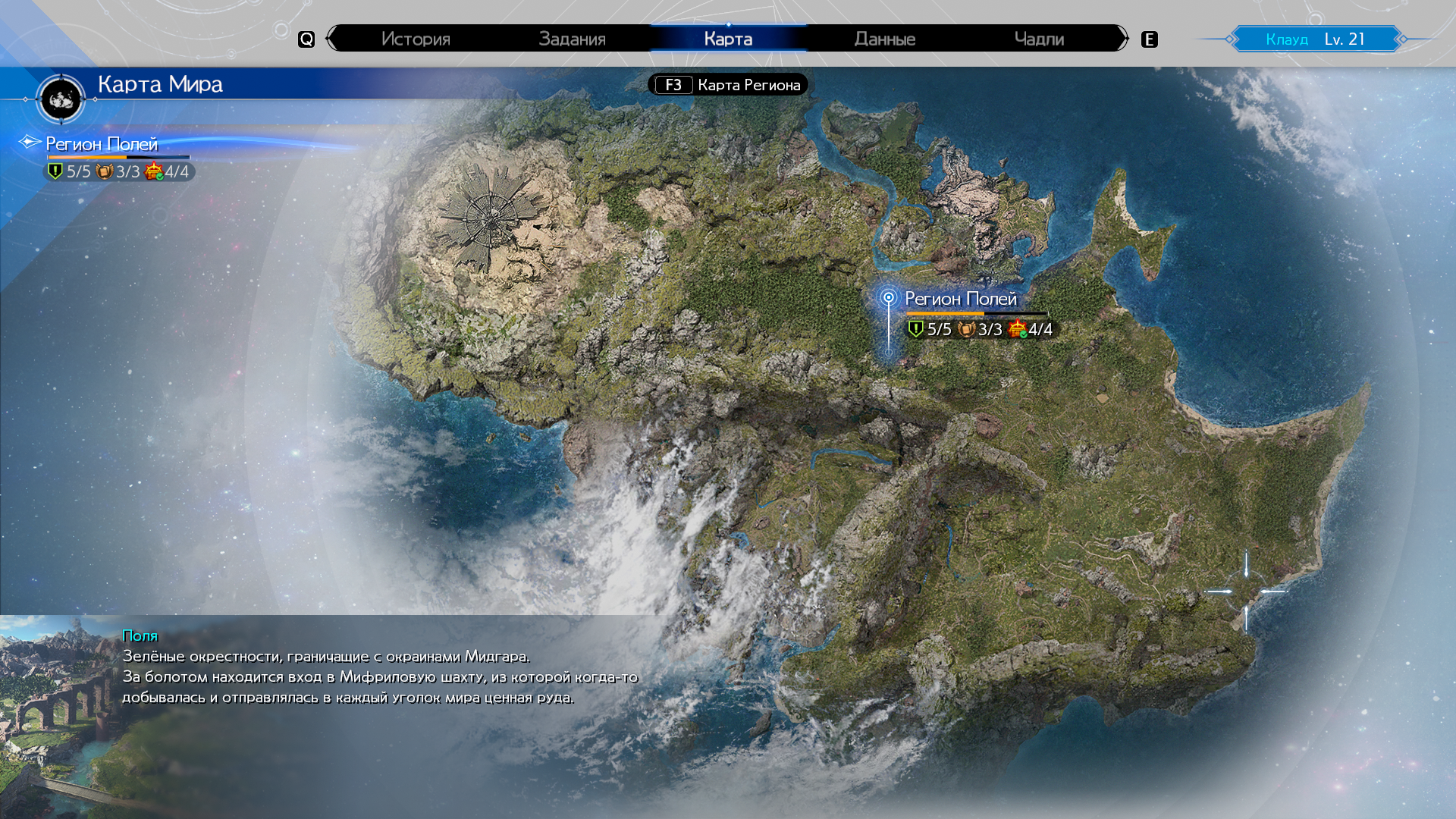Click the owl emblem icon on map label

967,329
